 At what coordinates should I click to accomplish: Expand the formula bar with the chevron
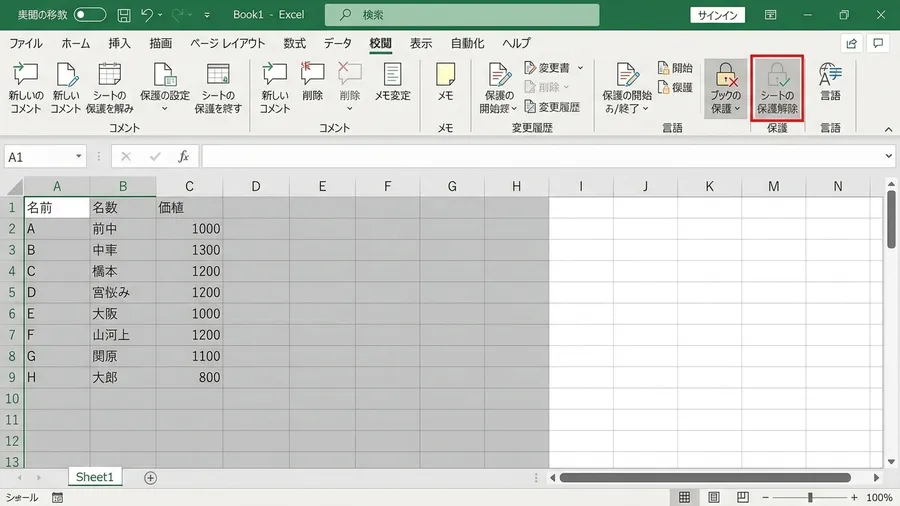click(889, 156)
